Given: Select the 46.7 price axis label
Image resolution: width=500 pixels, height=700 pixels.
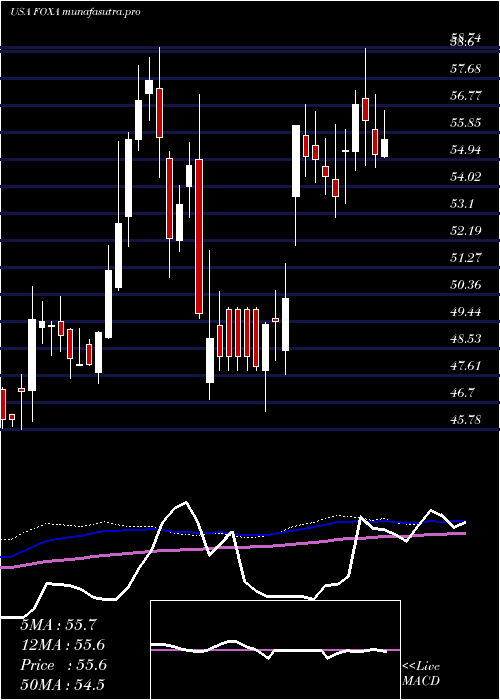Looking at the screenshot, I should 462,392.
